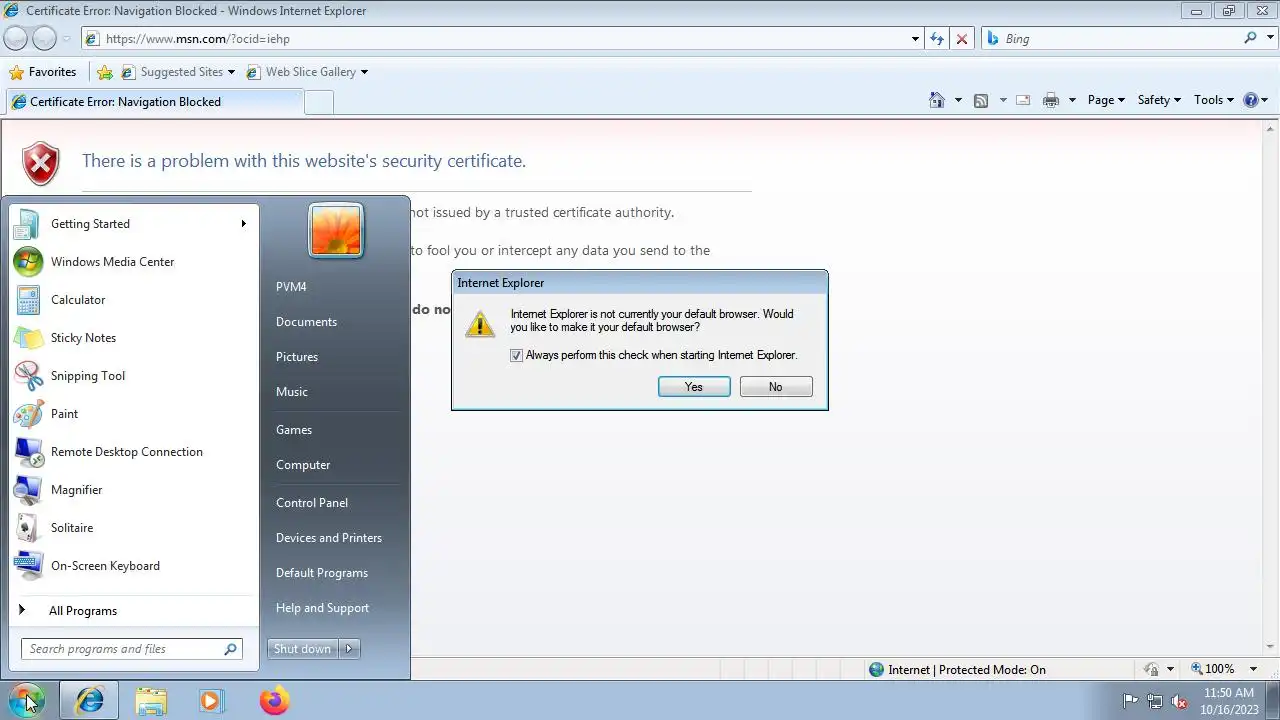Image resolution: width=1280 pixels, height=720 pixels.
Task: Open Windows Explorer folder in taskbar
Action: 151,700
